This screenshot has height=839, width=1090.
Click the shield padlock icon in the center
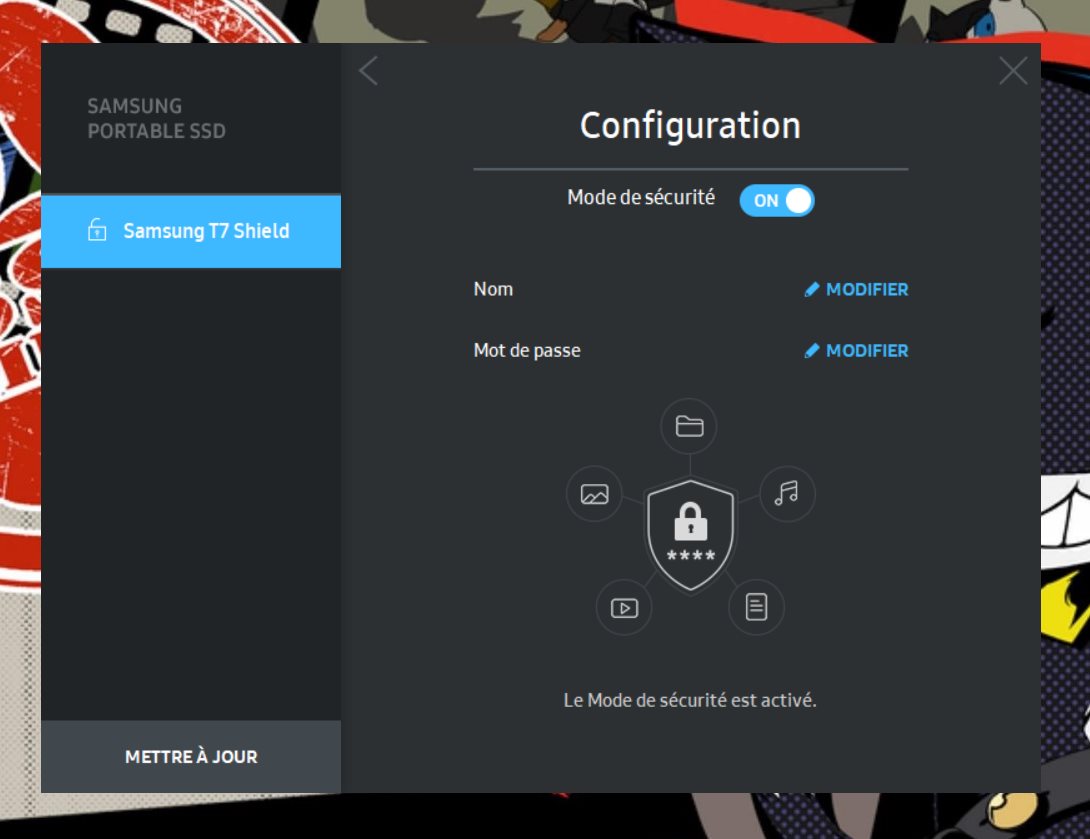tap(690, 534)
